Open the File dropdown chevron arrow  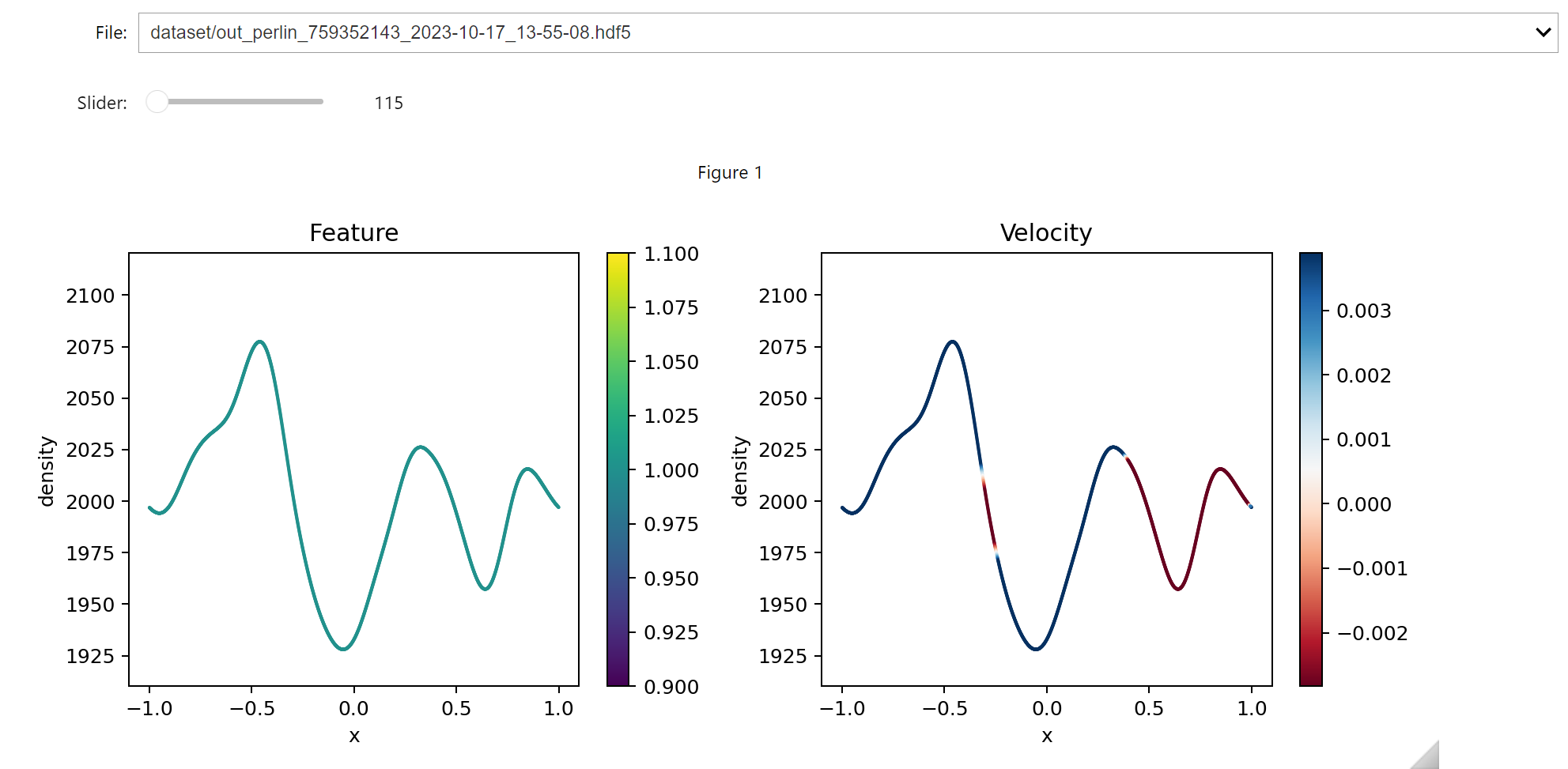pos(1542,32)
